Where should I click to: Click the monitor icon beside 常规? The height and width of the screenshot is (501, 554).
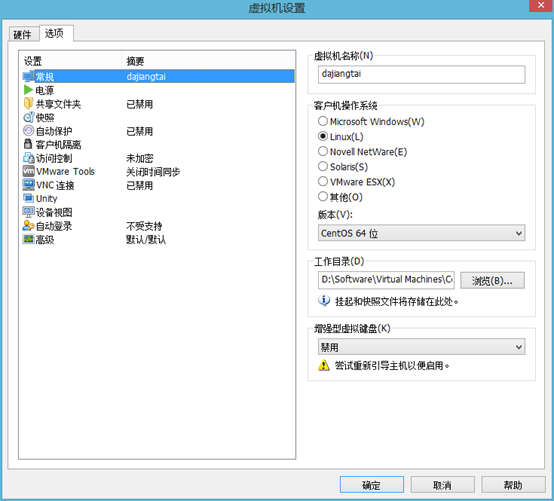point(28,76)
